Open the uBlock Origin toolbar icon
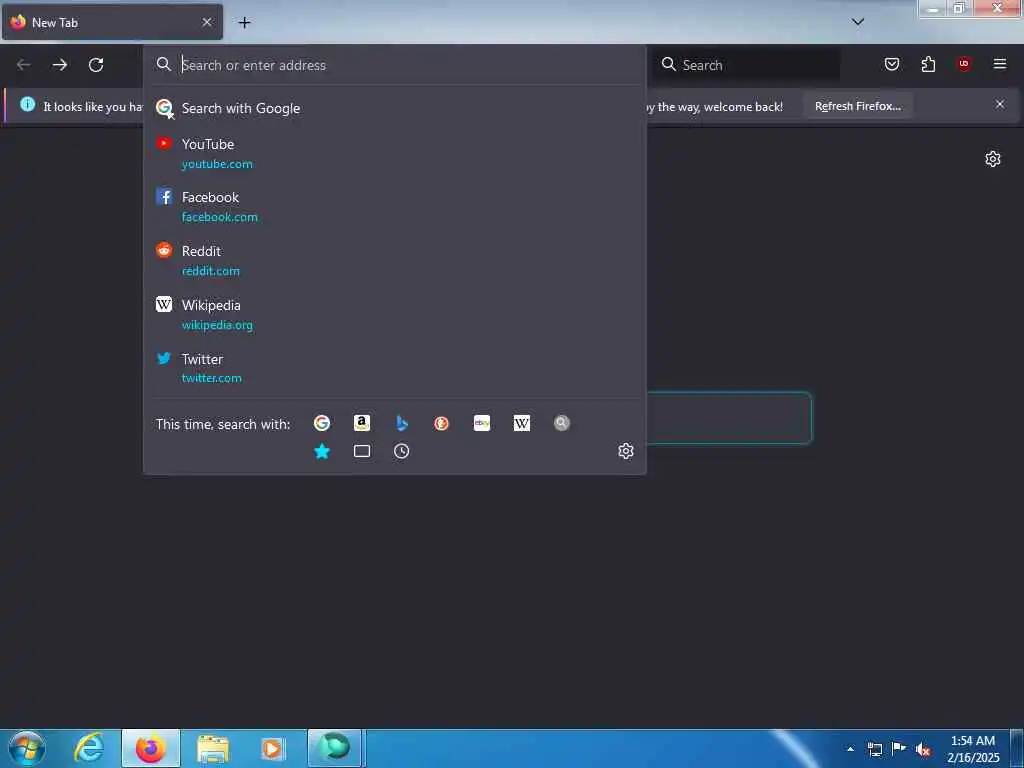 (964, 64)
